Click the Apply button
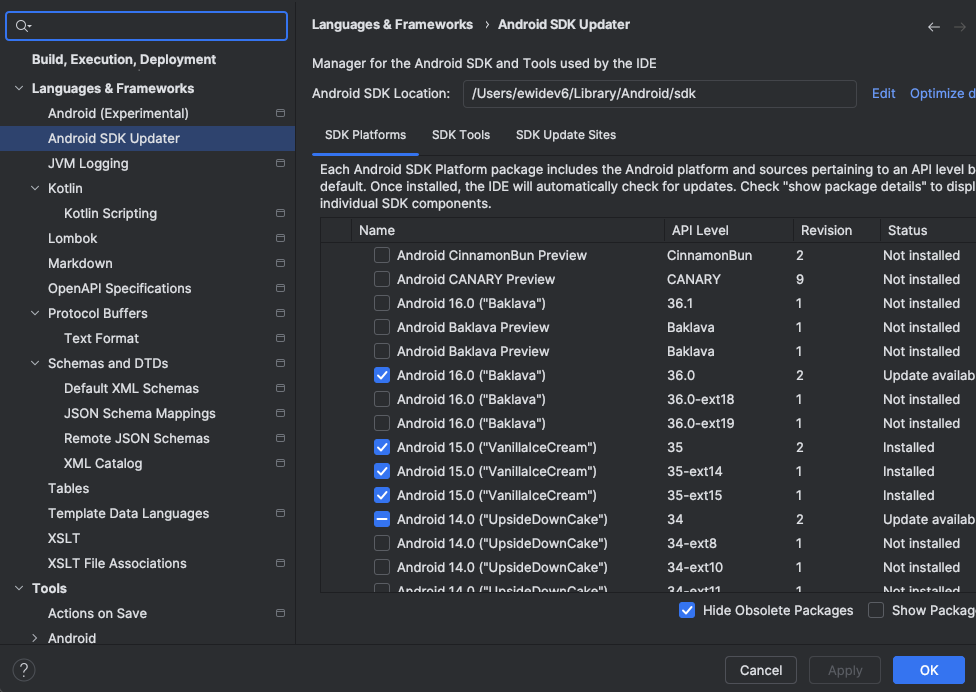Screen dimensions: 976x692 click(845, 670)
